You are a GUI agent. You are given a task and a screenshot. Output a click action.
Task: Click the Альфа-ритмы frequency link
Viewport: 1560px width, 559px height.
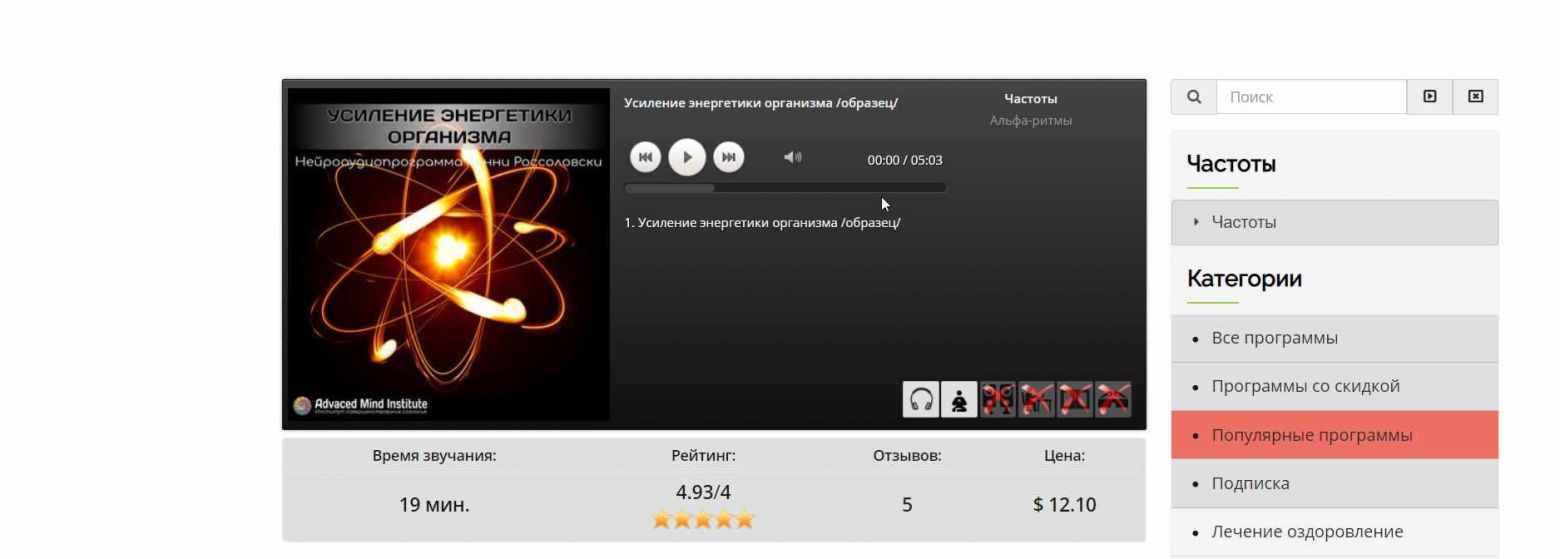point(1030,120)
